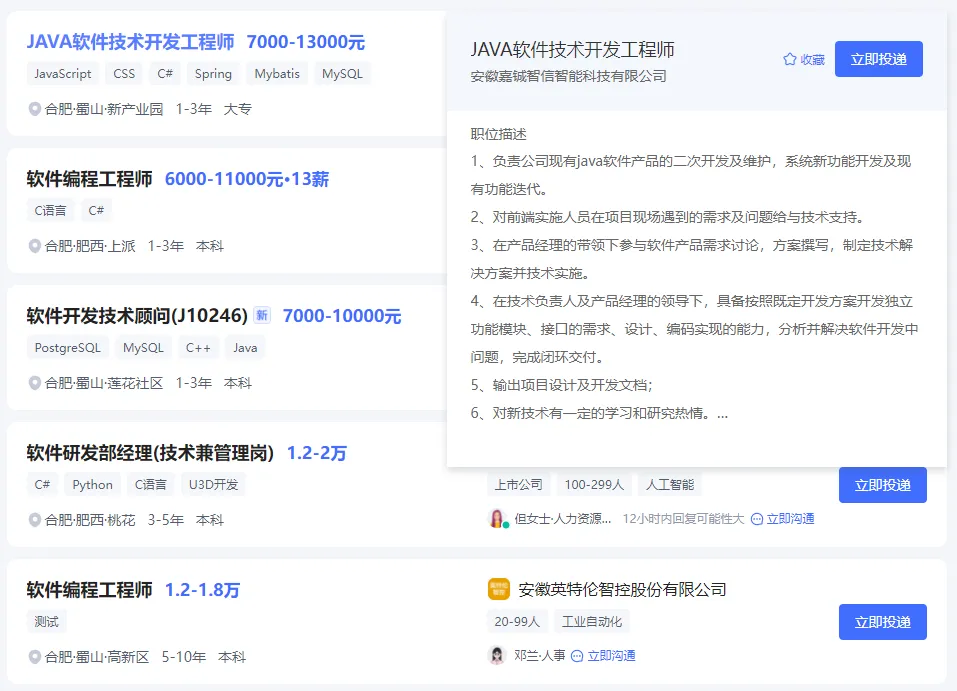957x691 pixels.
Task: Select the PostgreSQL skill tag
Action: point(67,347)
